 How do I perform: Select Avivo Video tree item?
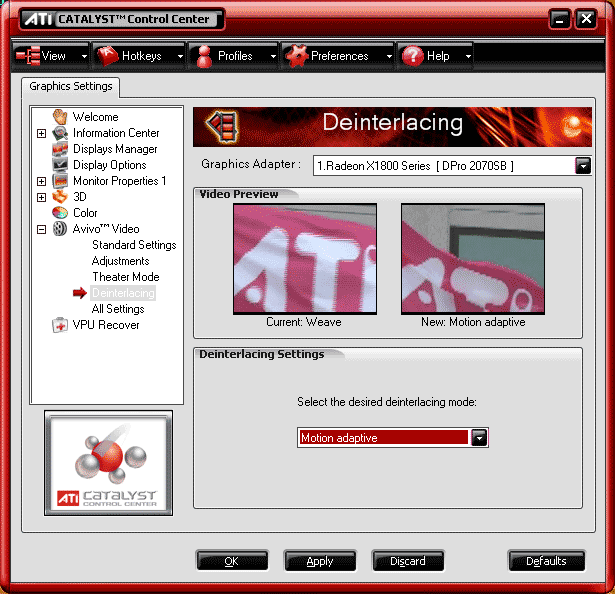106,229
